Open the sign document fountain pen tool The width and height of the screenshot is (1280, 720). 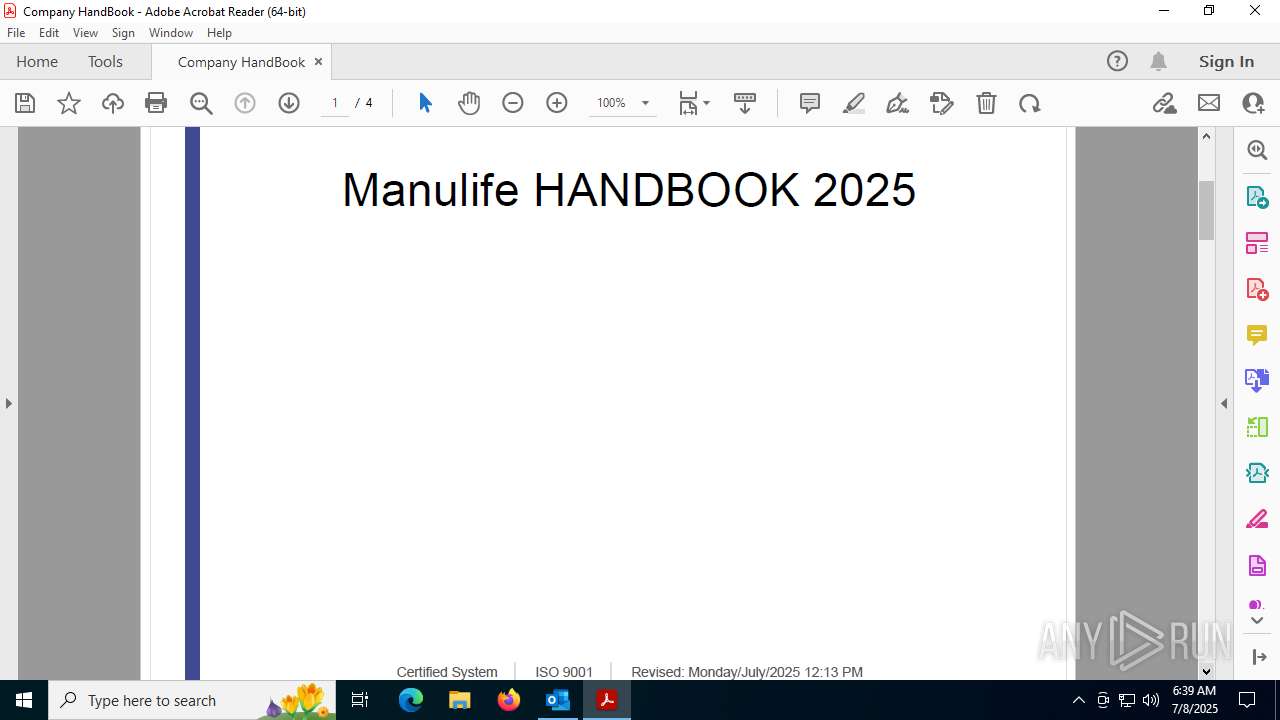click(898, 103)
